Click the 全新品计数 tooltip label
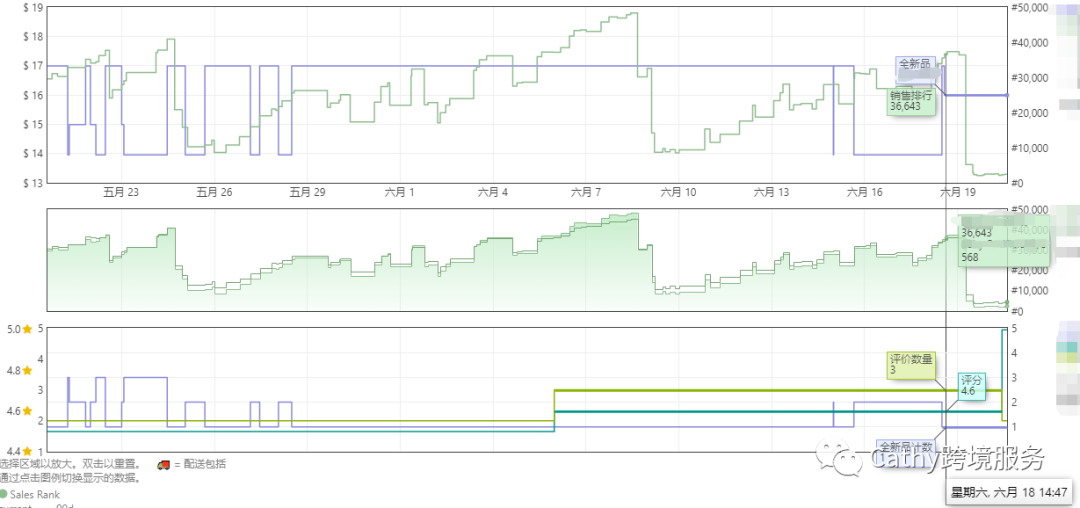Screen dimensions: 1080x508 pyautogui.click(x=906, y=447)
